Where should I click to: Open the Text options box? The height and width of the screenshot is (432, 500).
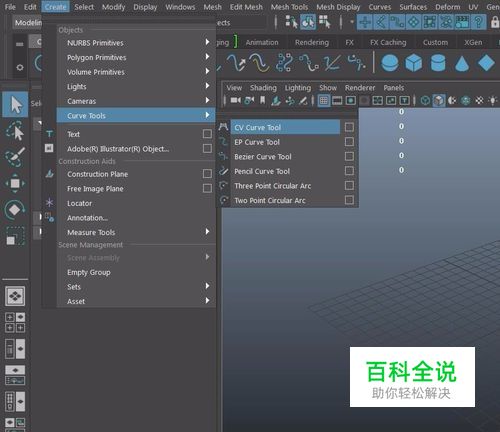click(207, 134)
